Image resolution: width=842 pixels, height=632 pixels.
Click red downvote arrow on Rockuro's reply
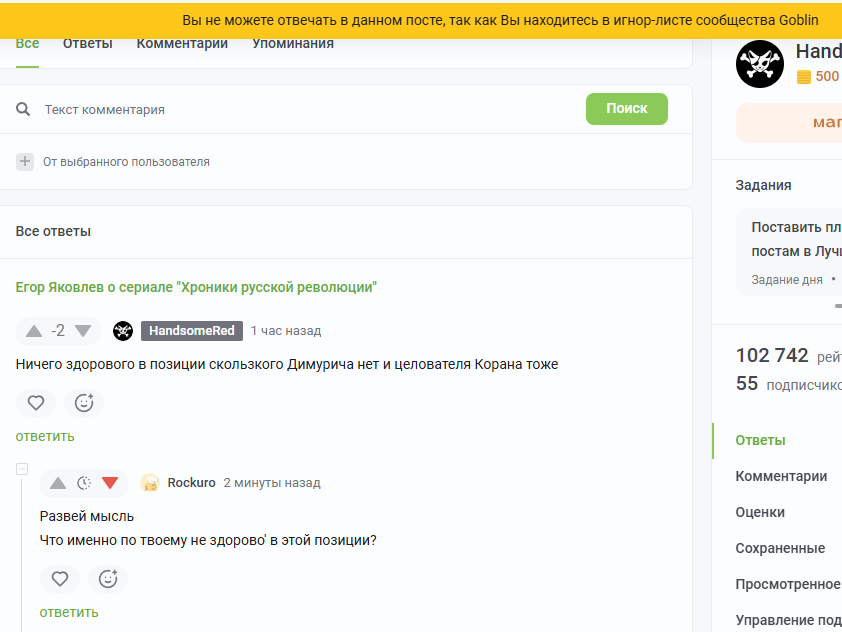point(110,483)
